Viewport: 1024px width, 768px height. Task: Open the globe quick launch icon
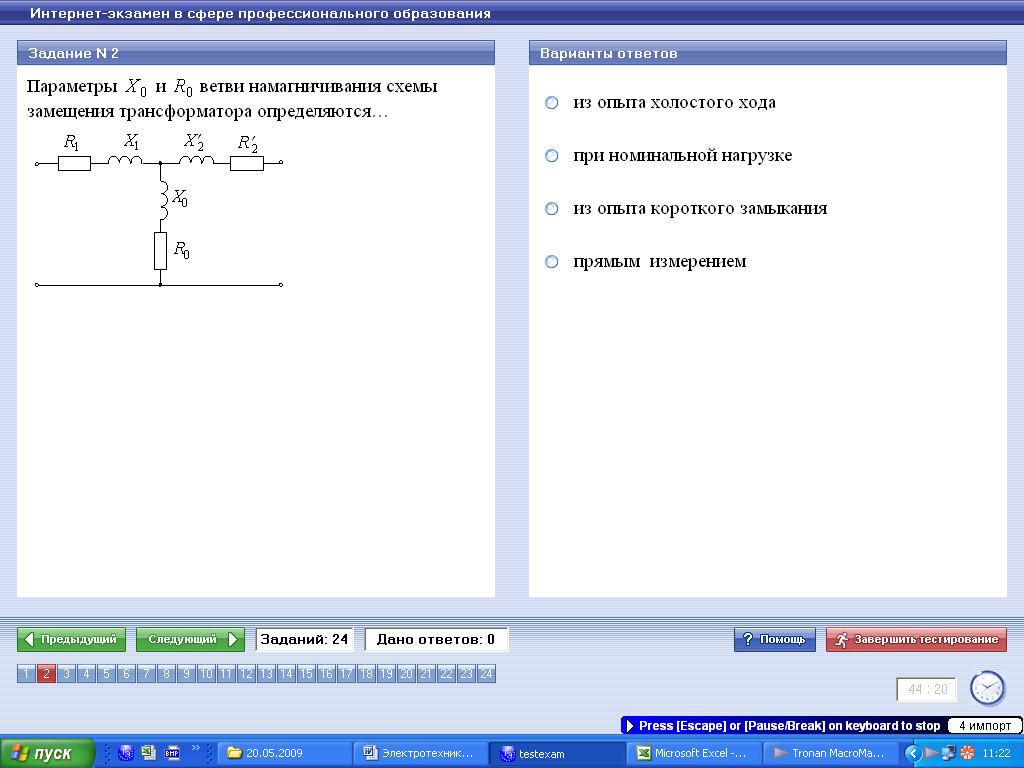click(x=125, y=753)
